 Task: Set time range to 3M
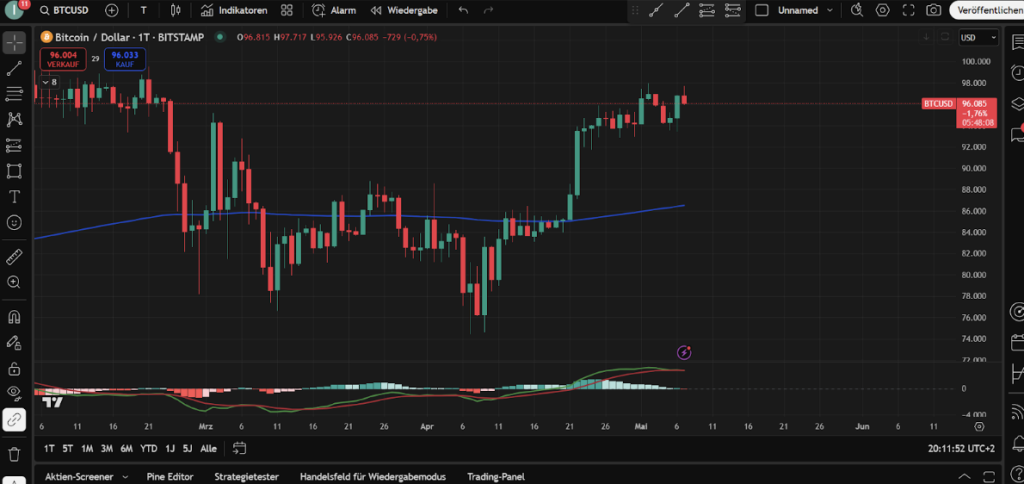(106, 449)
